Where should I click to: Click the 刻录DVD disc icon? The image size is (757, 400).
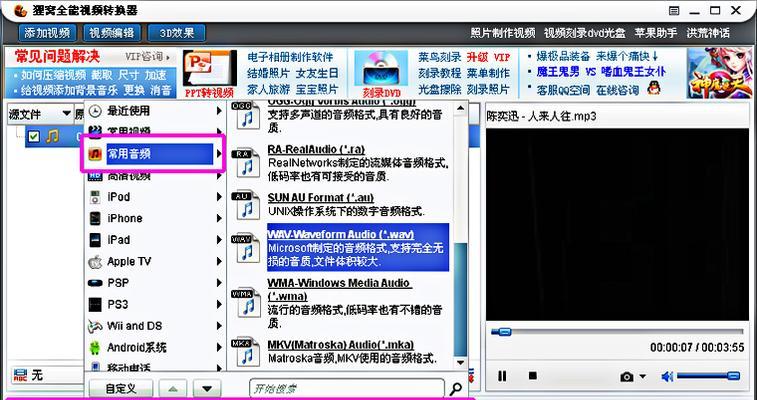coord(381,69)
